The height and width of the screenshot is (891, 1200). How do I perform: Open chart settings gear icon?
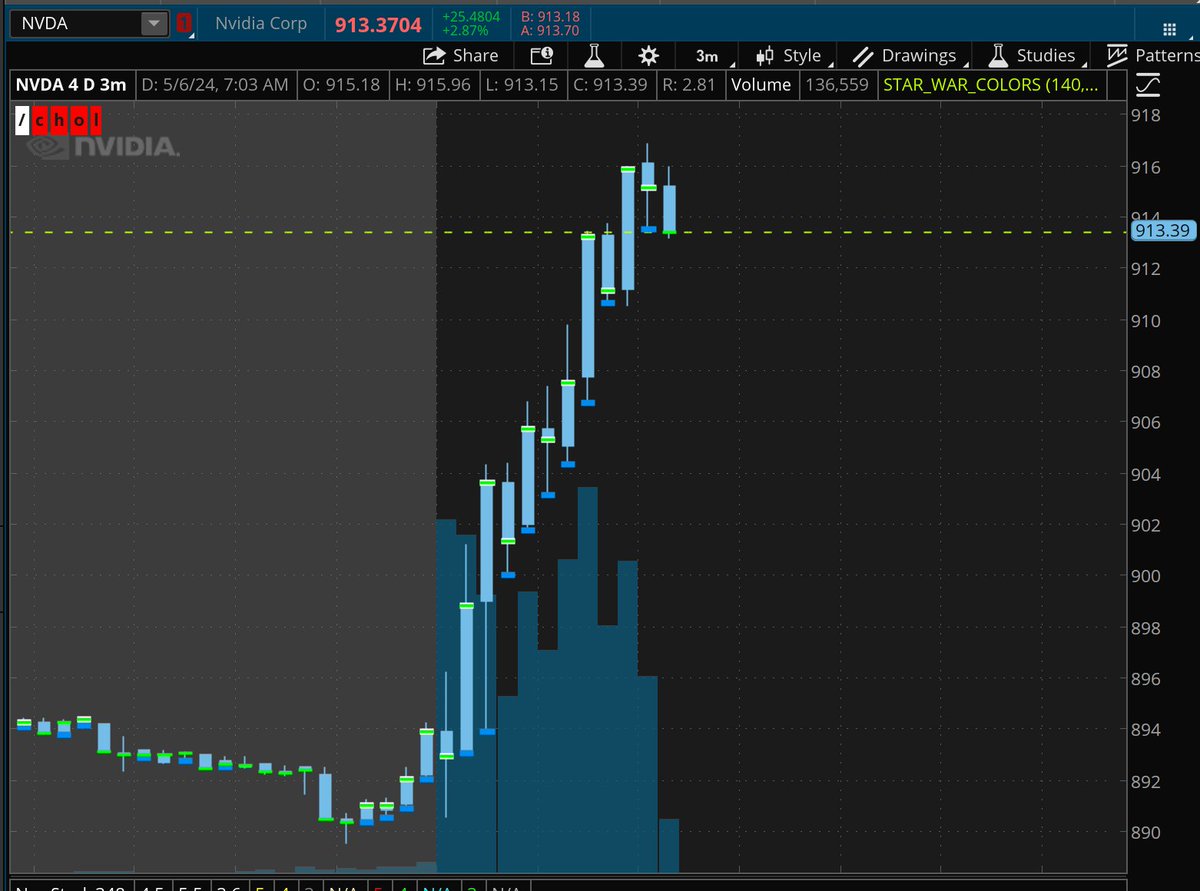[x=649, y=56]
